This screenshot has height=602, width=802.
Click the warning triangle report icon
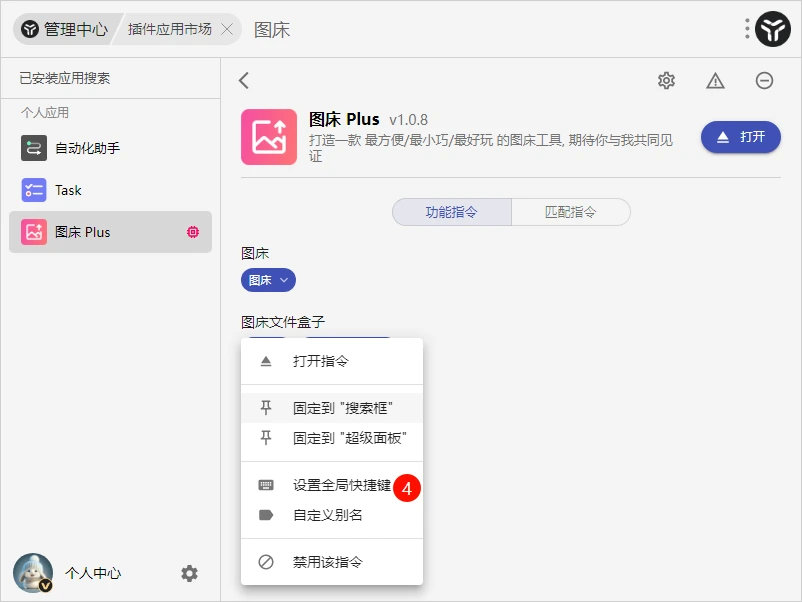pyautogui.click(x=715, y=80)
